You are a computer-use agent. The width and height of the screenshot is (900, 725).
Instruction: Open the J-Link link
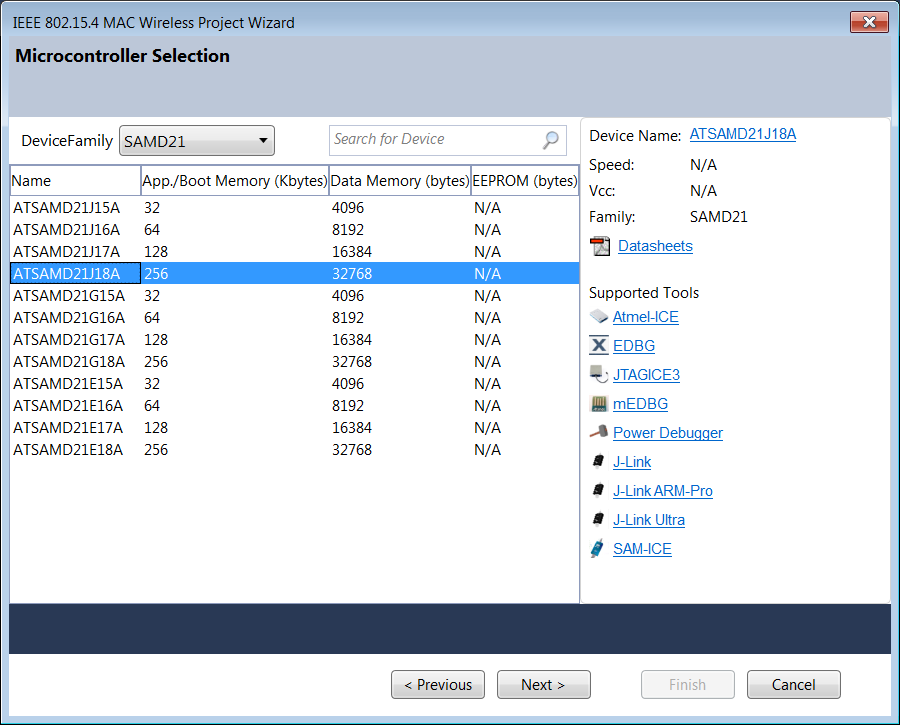tap(632, 462)
